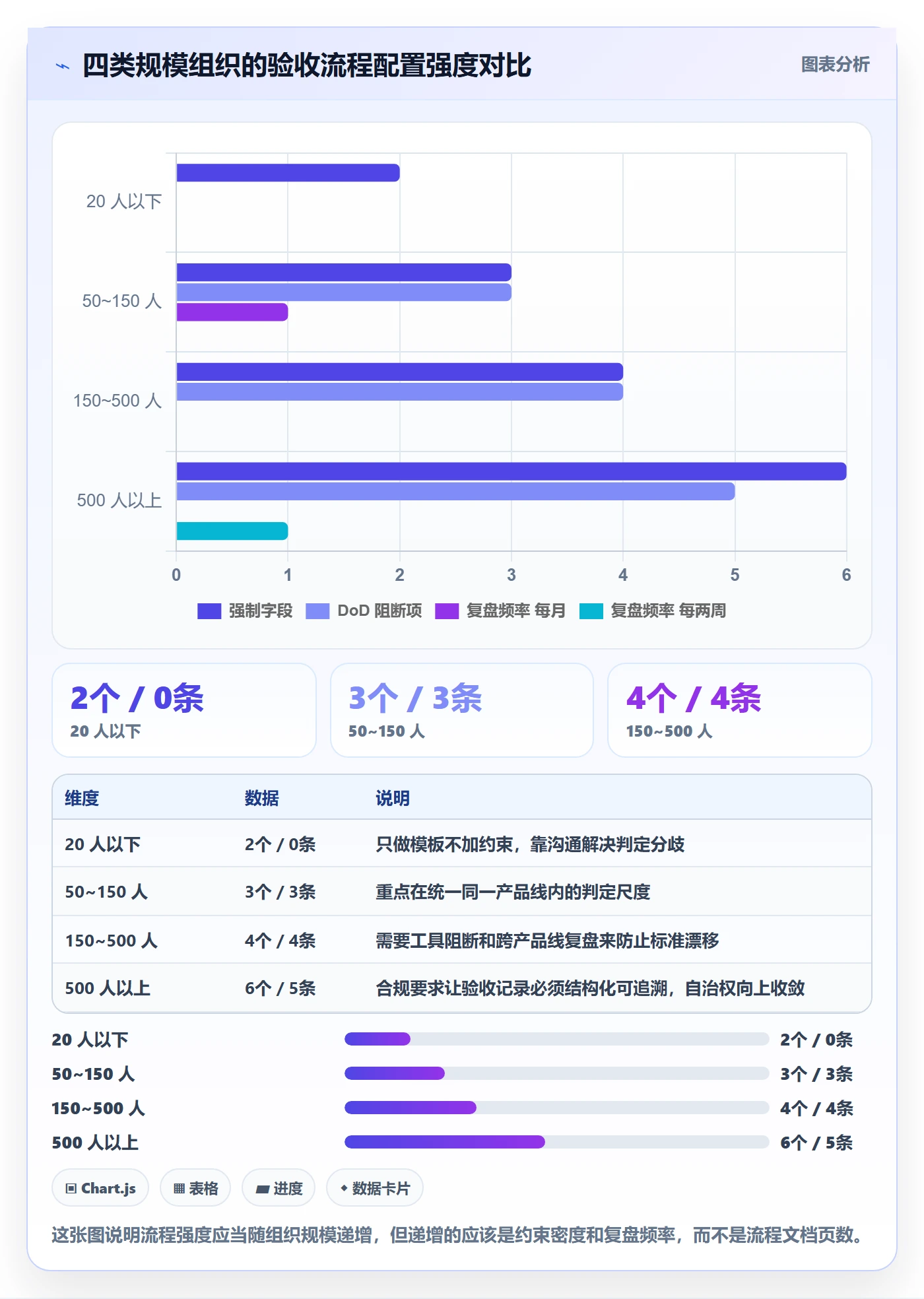
Task: Toggle the DoD 阻断项 legend swatch
Action: [x=317, y=611]
